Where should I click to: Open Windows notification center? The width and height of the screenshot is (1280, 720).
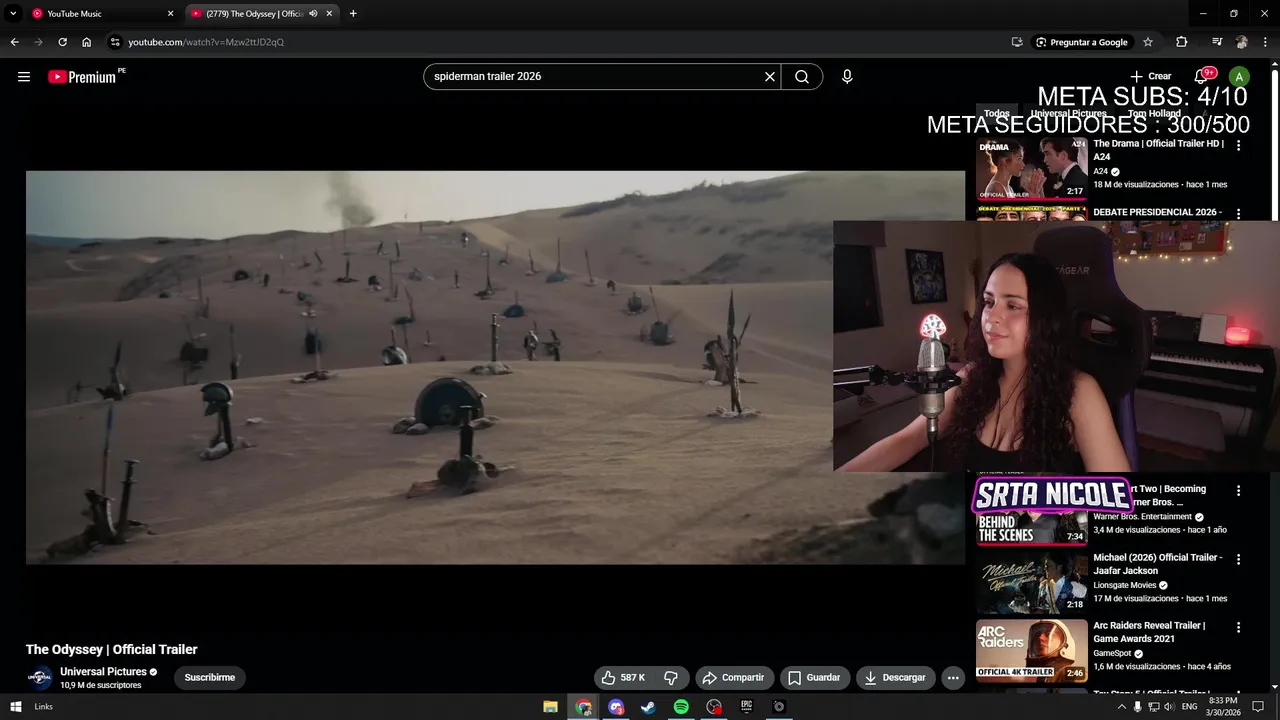tap(1258, 707)
